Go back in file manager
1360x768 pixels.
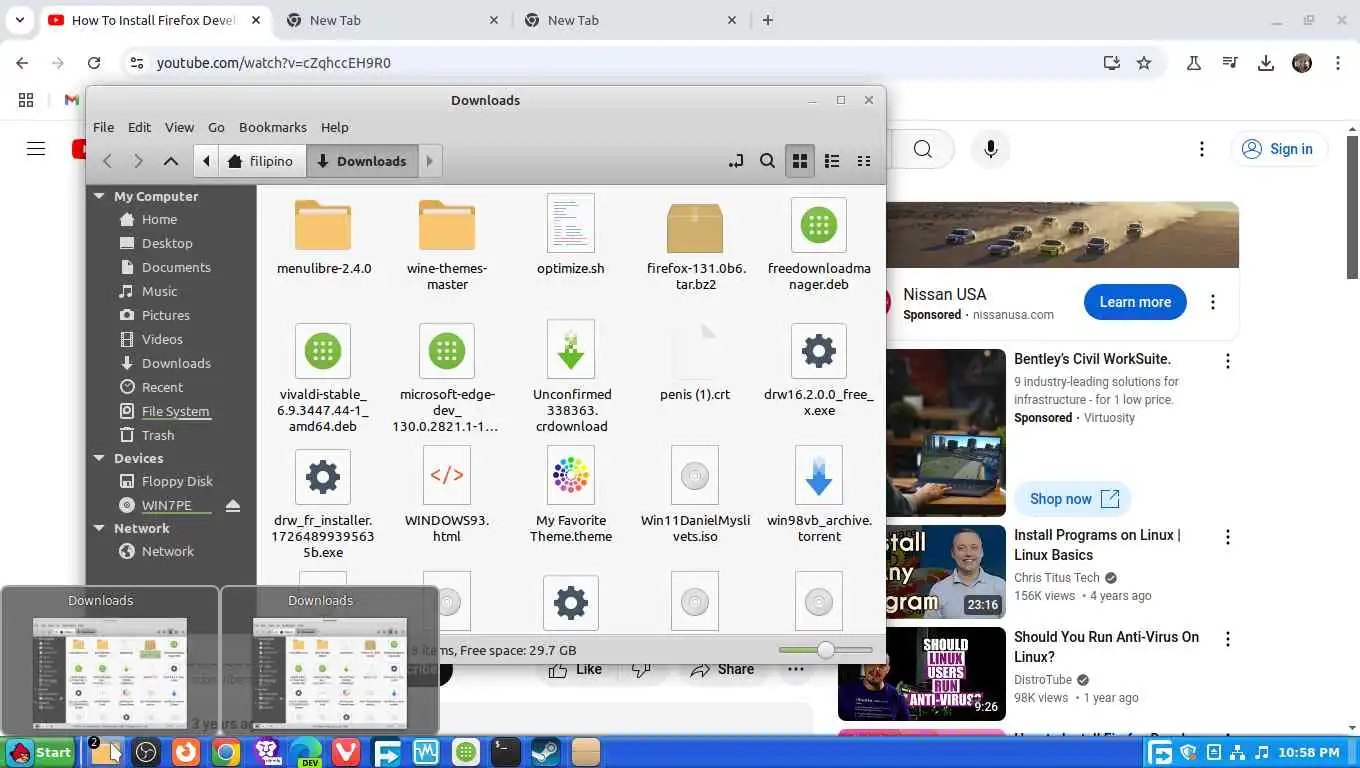tap(107, 161)
